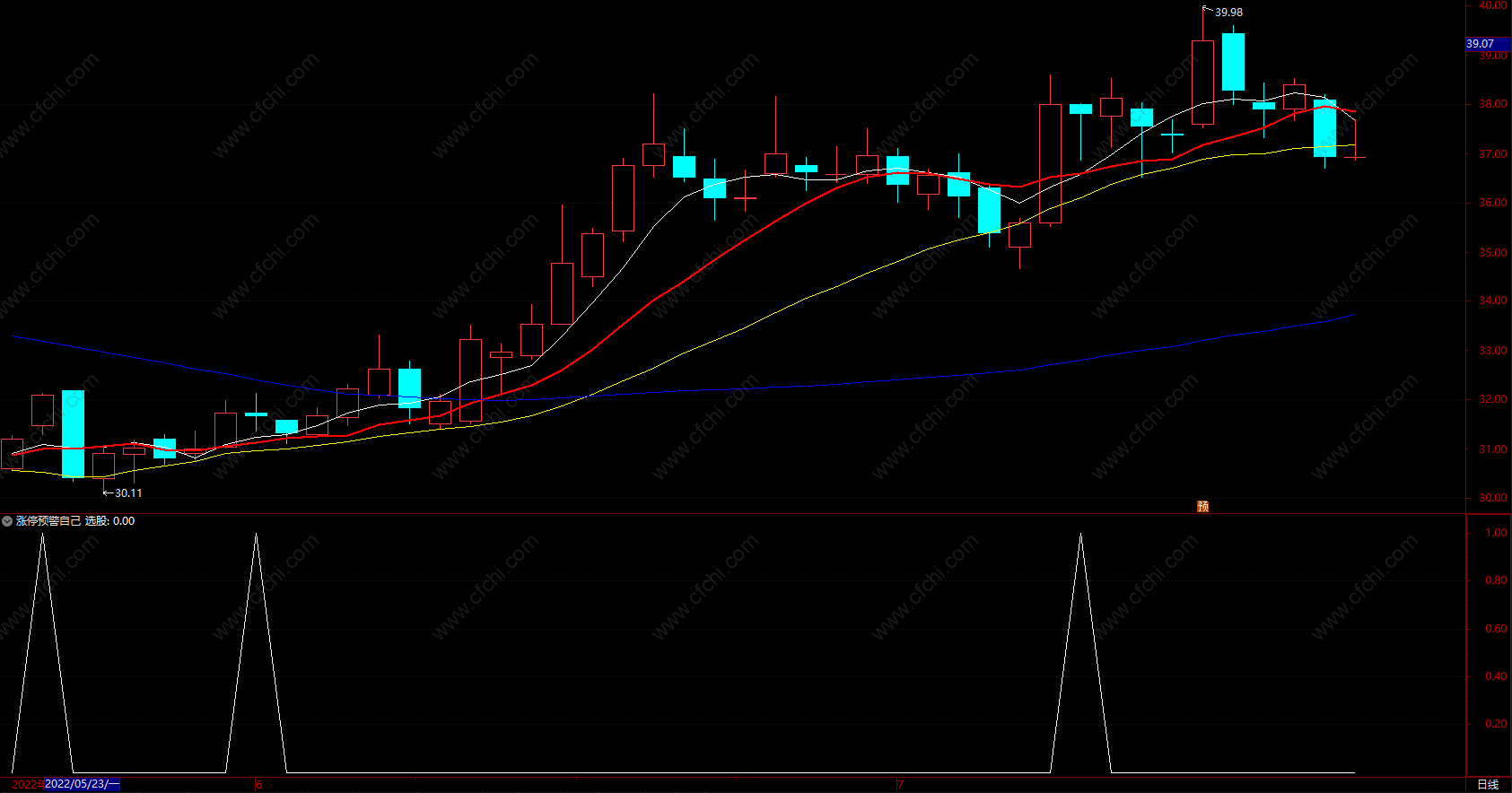Click the month 6 time-axis marker

[259, 785]
